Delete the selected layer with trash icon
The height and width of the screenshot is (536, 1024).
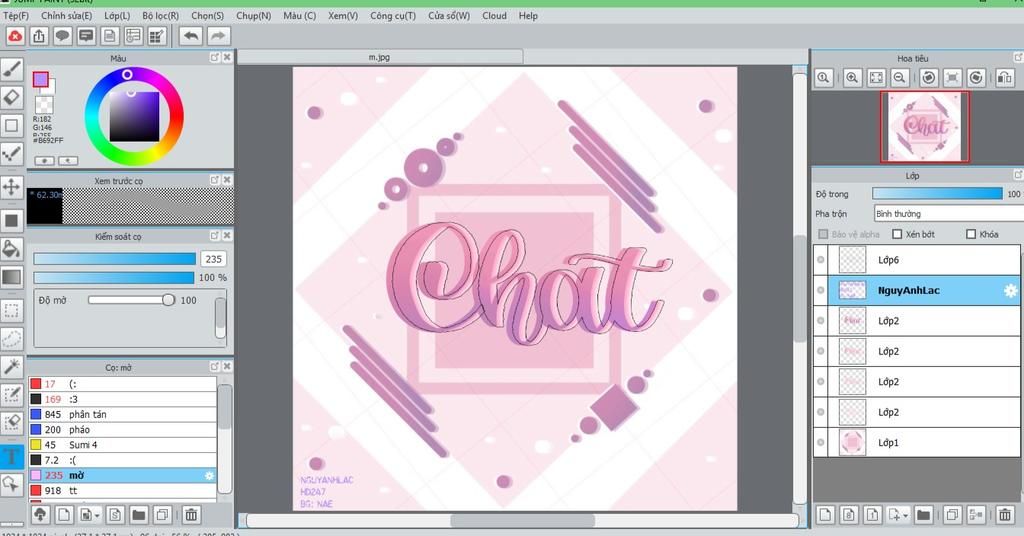tap(1004, 515)
